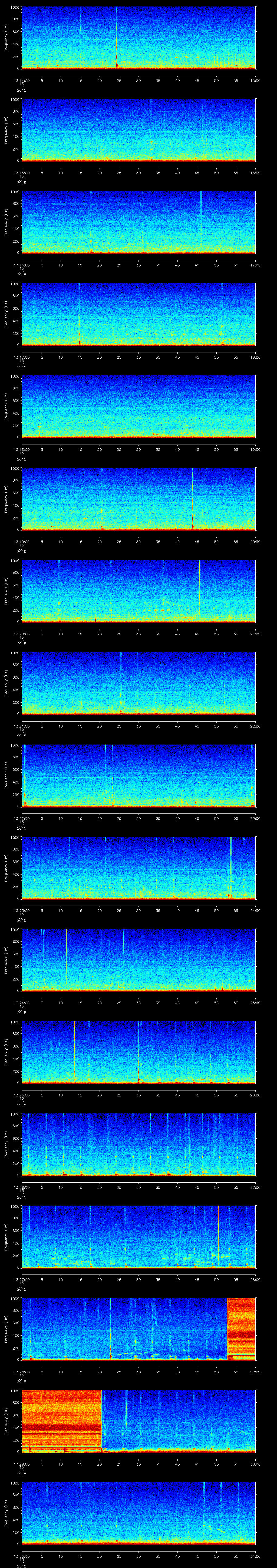
Task: Click the red noise block in the 13:28:00 spectrogram
Action: click(242, 1329)
